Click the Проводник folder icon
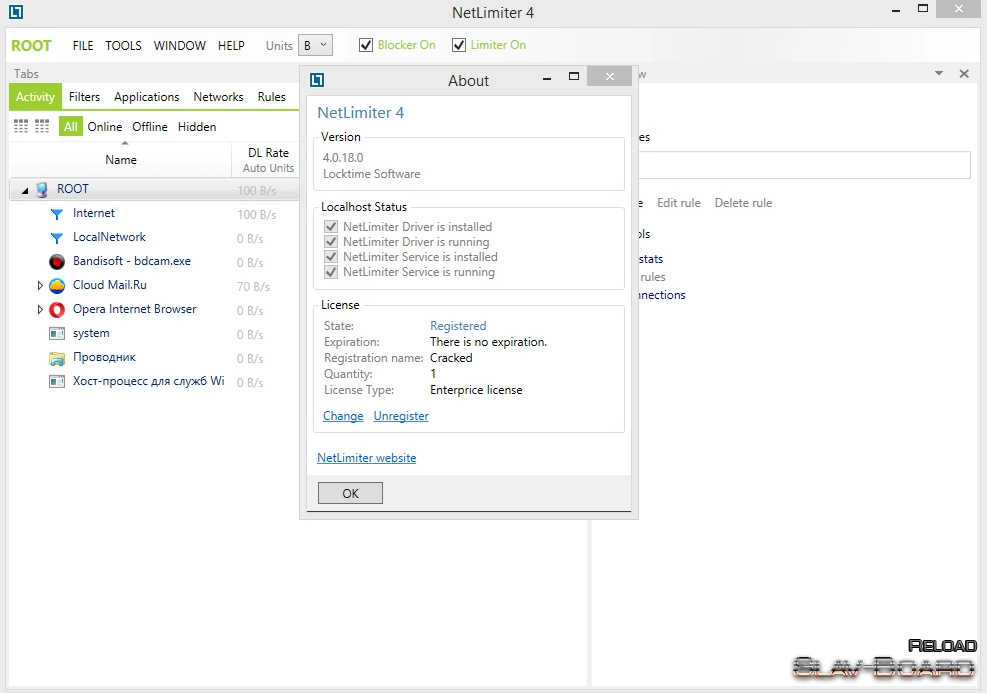987x693 pixels. [57, 358]
